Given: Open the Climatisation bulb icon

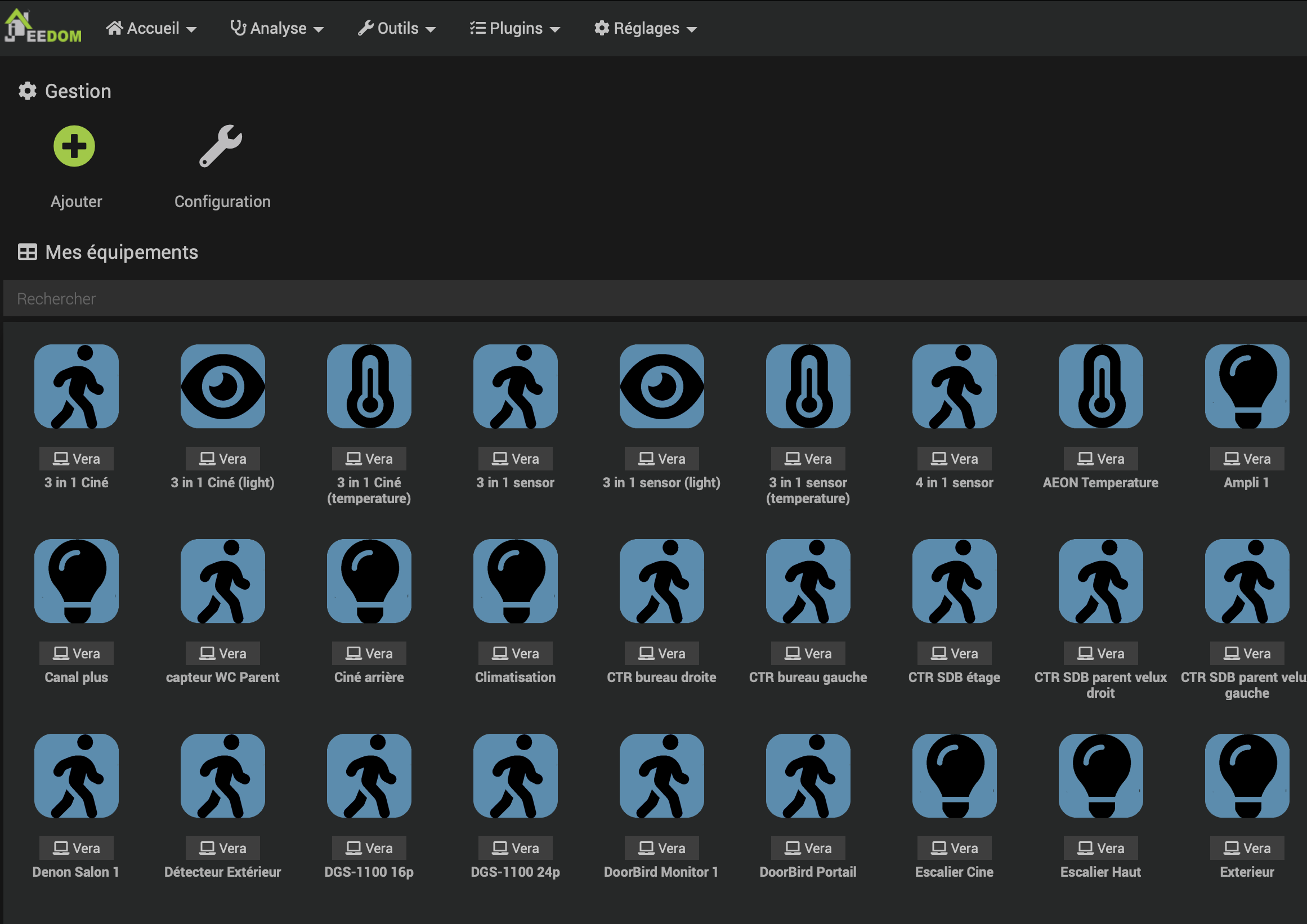Looking at the screenshot, I should tap(515, 581).
